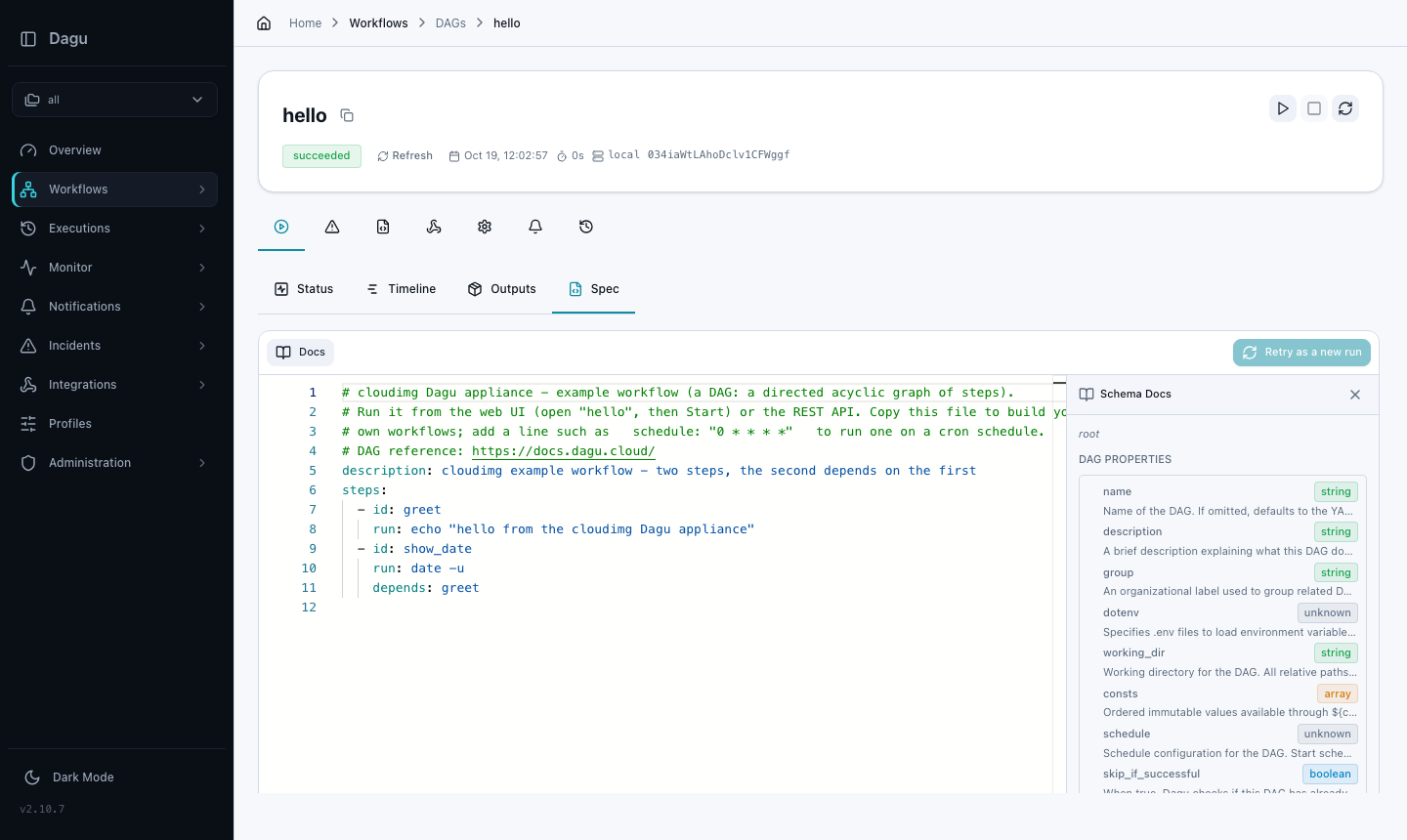The width and height of the screenshot is (1407, 840).
Task: Open the Monitor section
Action: click(x=114, y=268)
